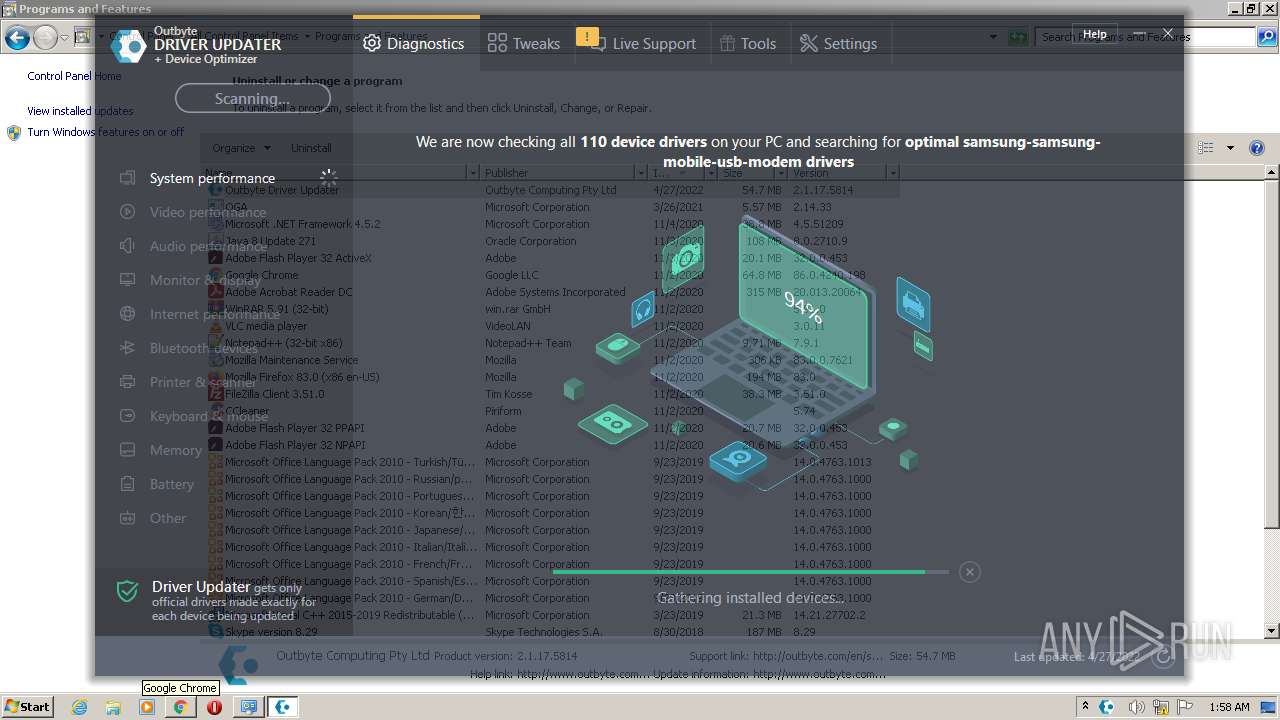
Task: Click the Internet performance globe icon
Action: (127, 314)
